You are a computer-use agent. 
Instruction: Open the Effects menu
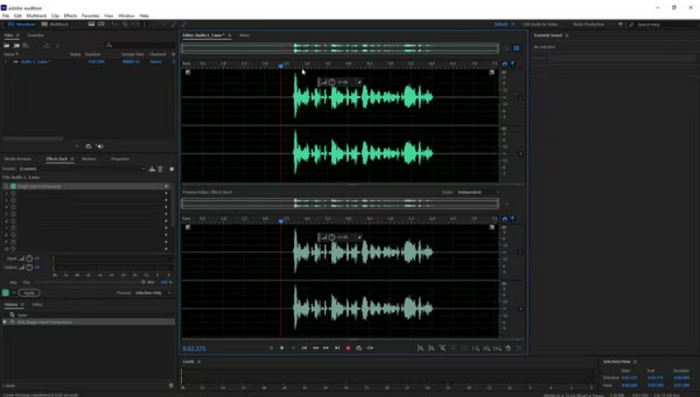coord(70,16)
